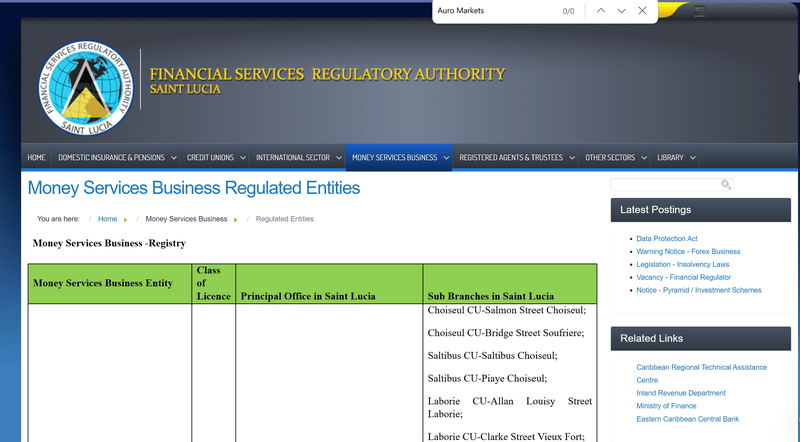Open the International Sector menu
The image size is (800, 442).
coord(293,157)
